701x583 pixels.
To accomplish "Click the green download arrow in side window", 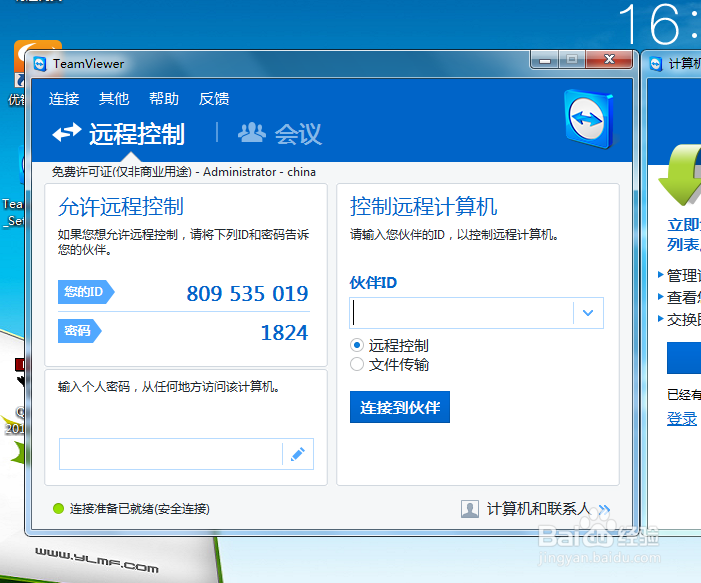I will tap(680, 175).
